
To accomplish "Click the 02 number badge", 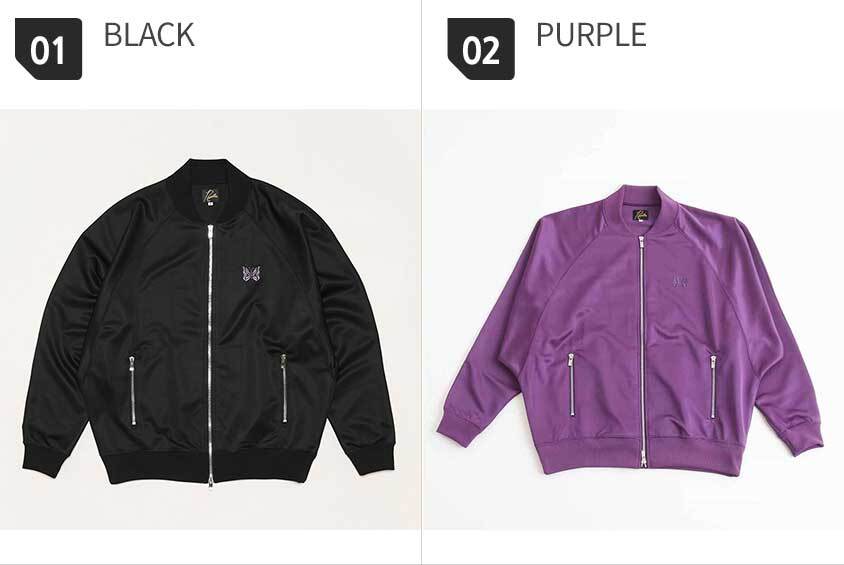I will tap(481, 49).
